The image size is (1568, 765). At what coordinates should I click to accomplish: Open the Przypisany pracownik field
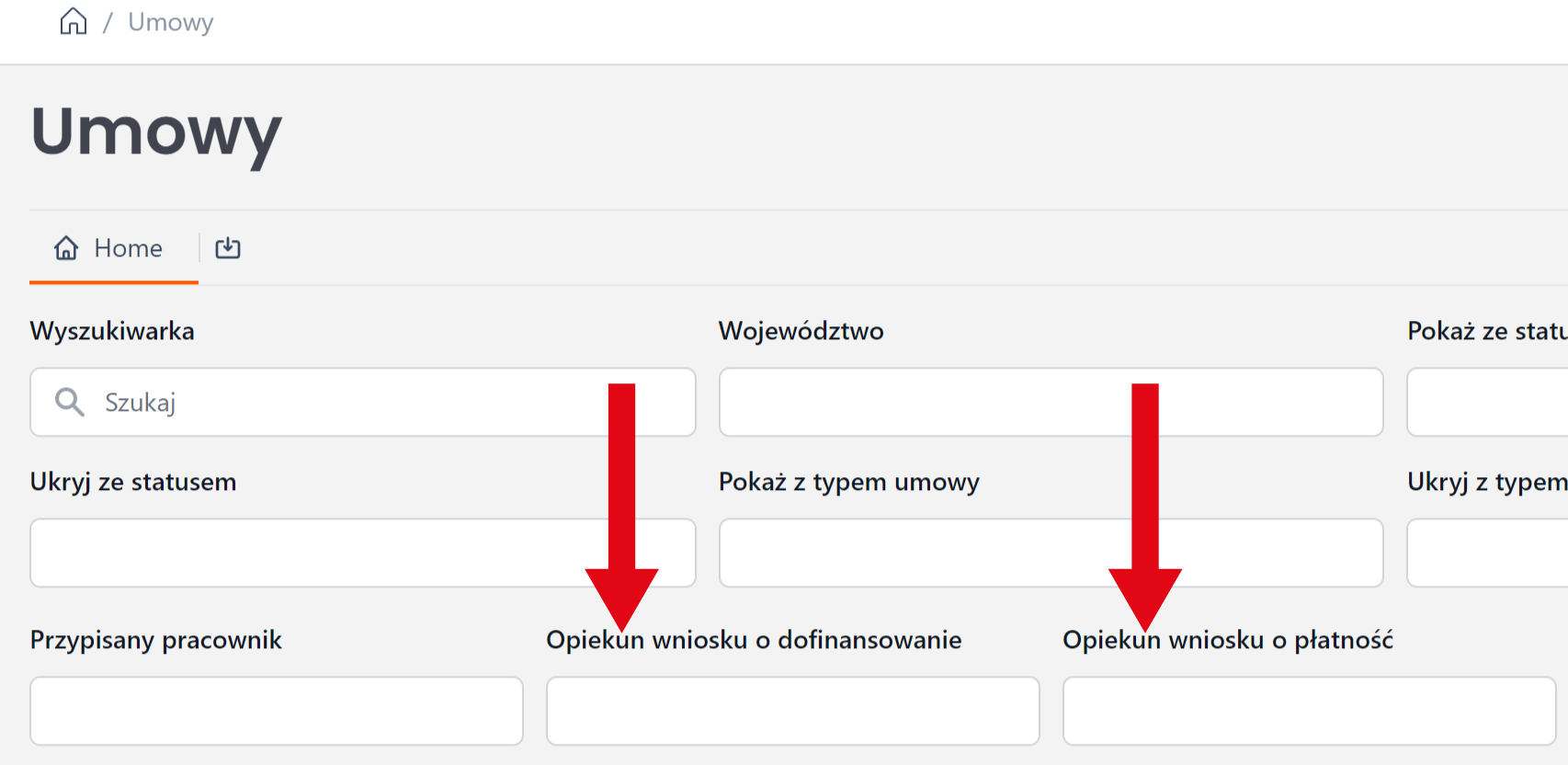[276, 711]
